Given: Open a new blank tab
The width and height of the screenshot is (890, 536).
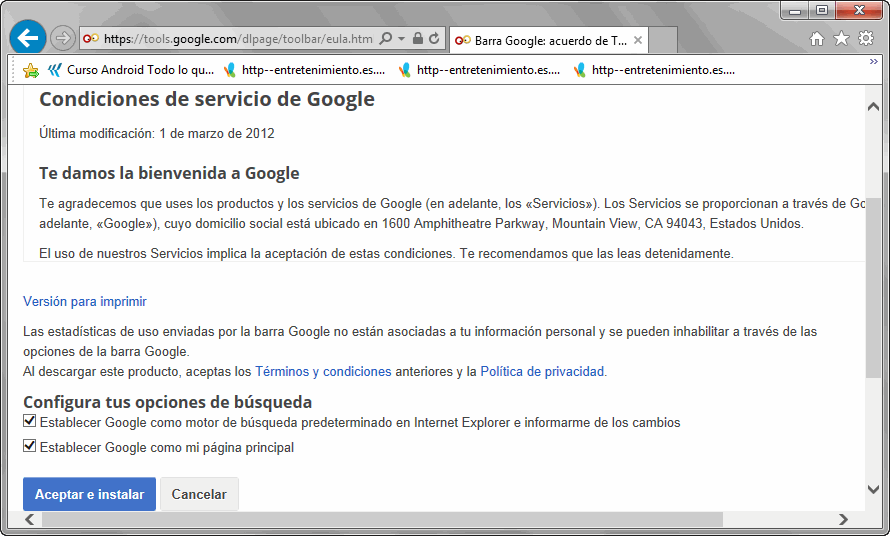Looking at the screenshot, I should [662, 40].
